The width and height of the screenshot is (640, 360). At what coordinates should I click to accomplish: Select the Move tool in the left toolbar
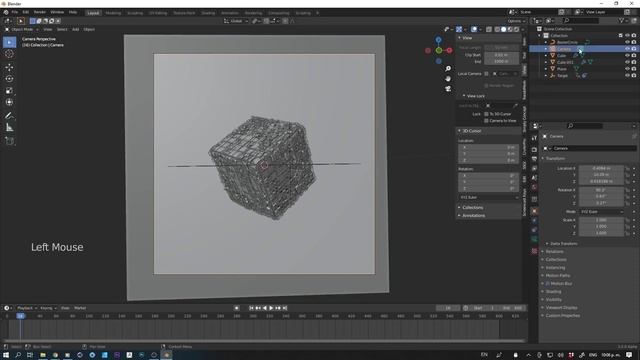pyautogui.click(x=9, y=67)
